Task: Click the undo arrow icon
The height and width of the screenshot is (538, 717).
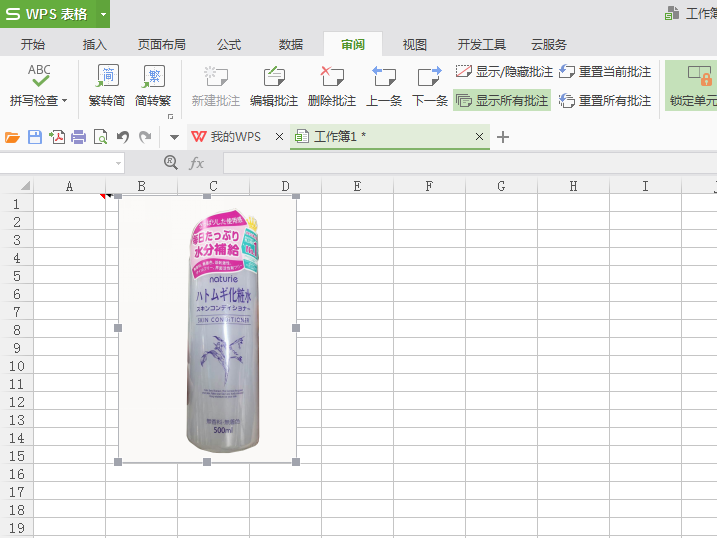Action: coord(123,137)
